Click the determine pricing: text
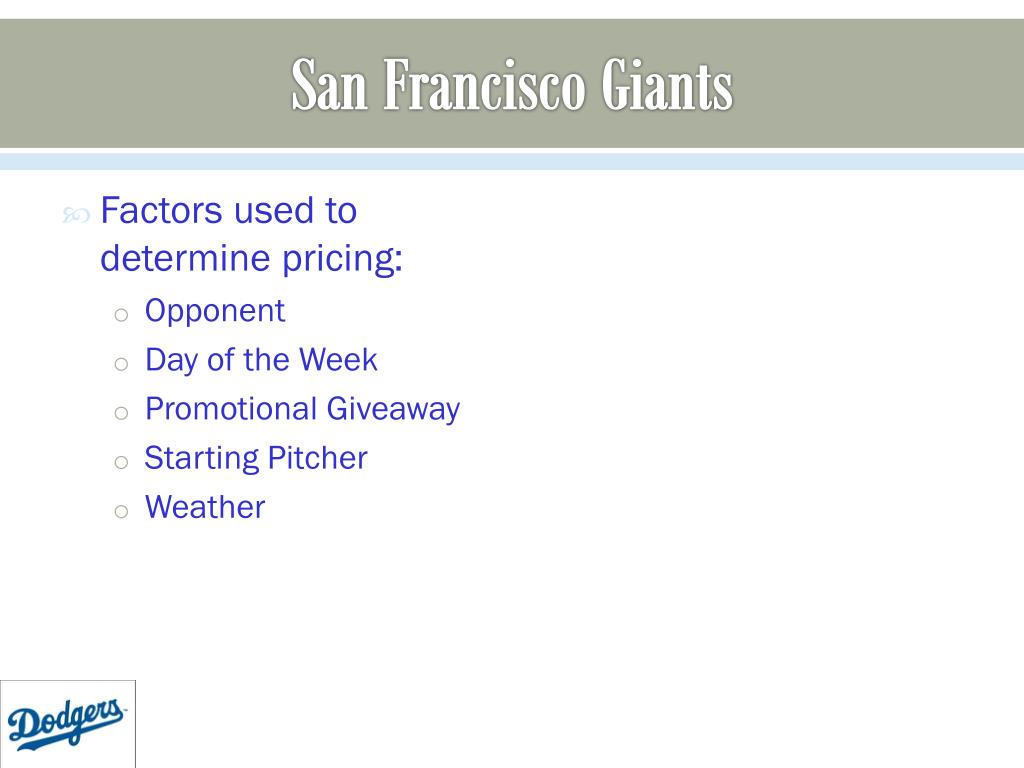Screen dimensions: 1024x768 tap(251, 259)
